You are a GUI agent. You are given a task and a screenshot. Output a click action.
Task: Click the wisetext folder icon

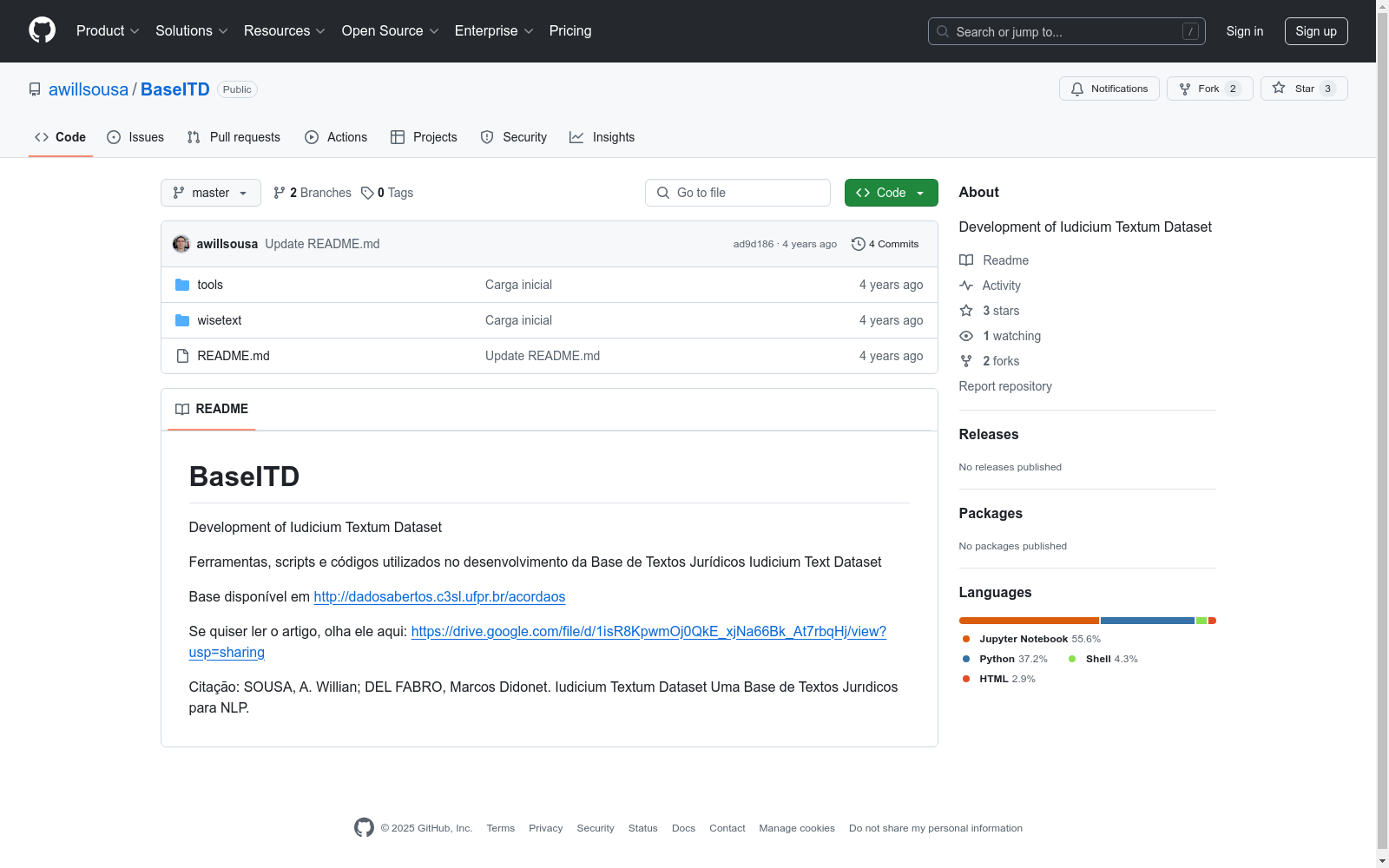pyautogui.click(x=182, y=320)
